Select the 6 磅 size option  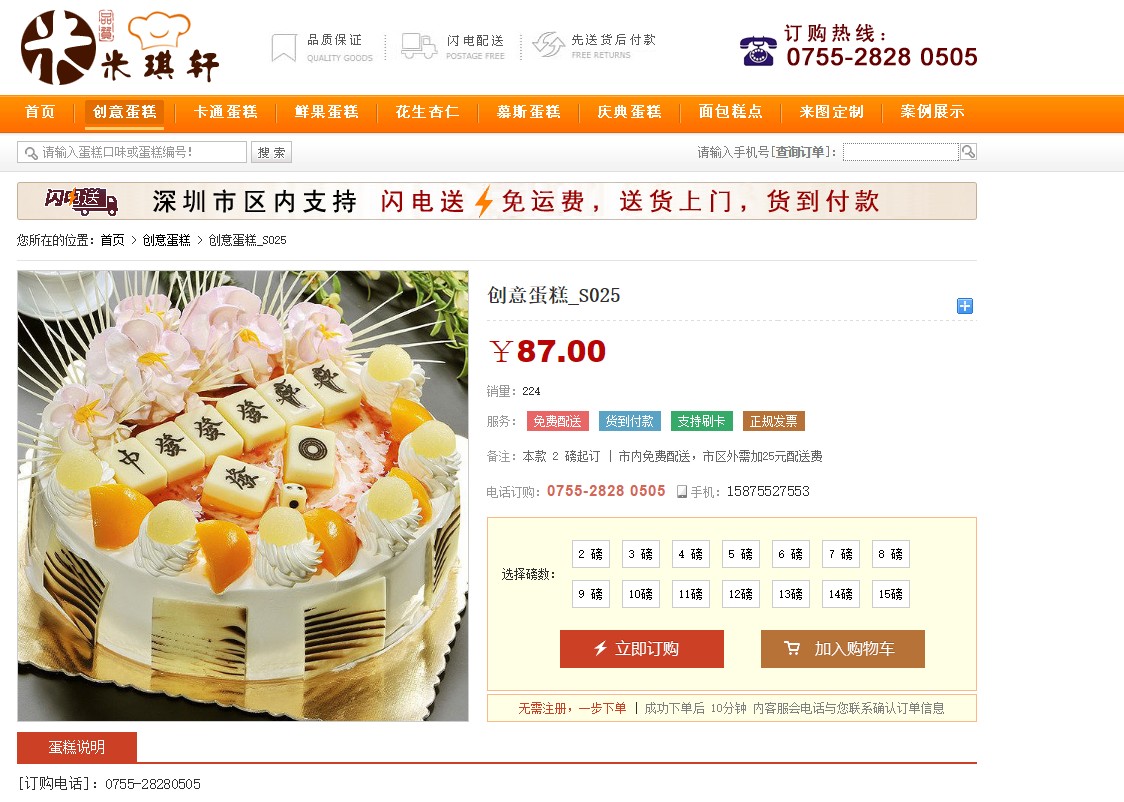pyautogui.click(x=791, y=554)
